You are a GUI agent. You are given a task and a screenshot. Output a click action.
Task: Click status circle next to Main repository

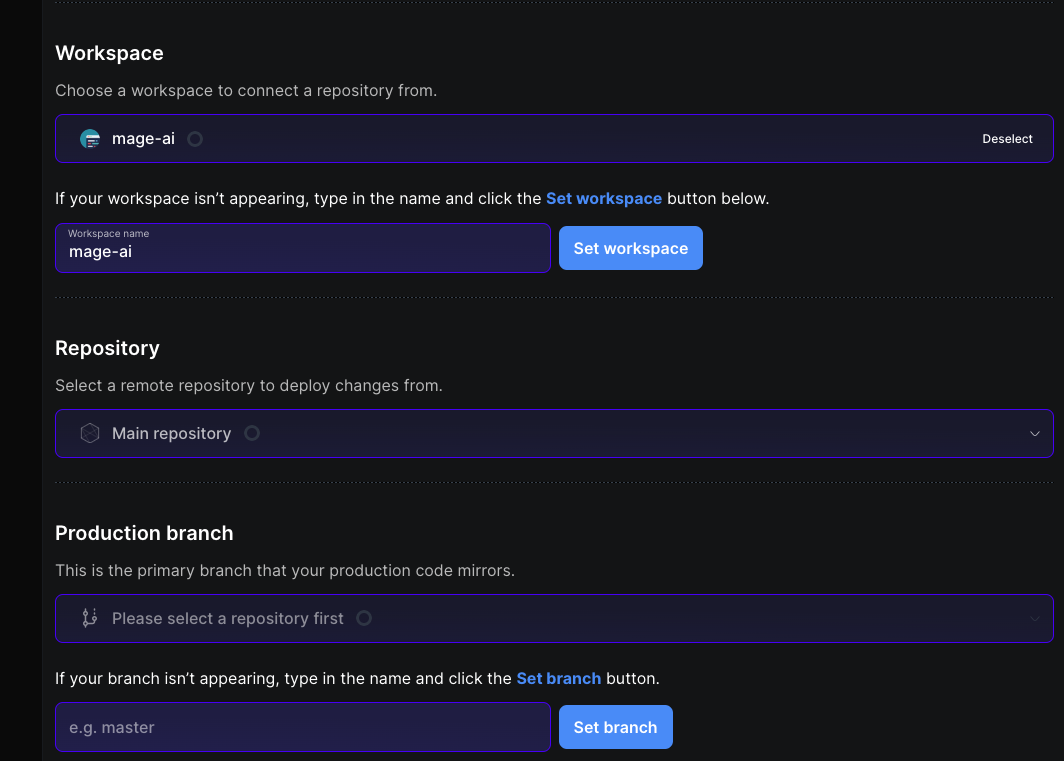pos(252,433)
